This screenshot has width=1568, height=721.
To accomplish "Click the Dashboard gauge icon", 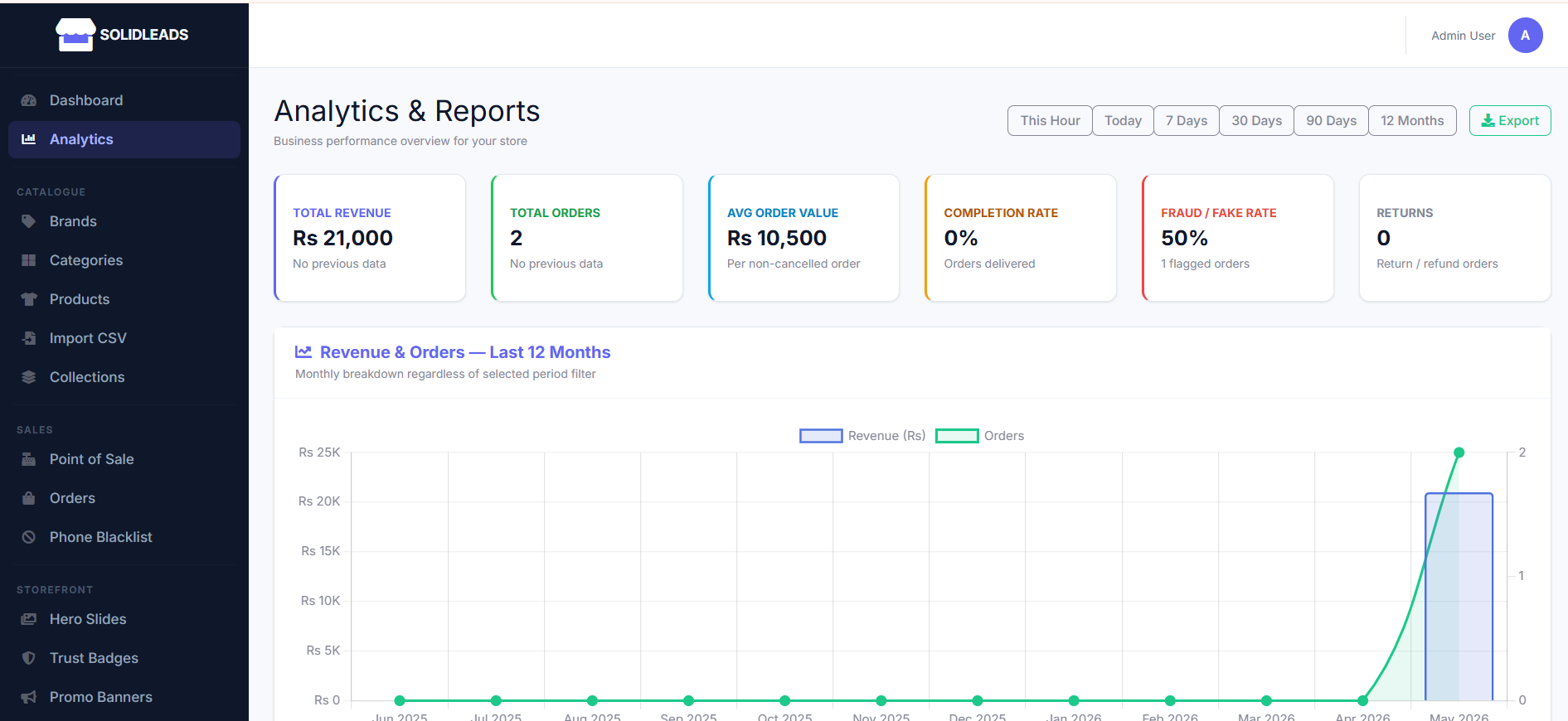I will pyautogui.click(x=29, y=100).
